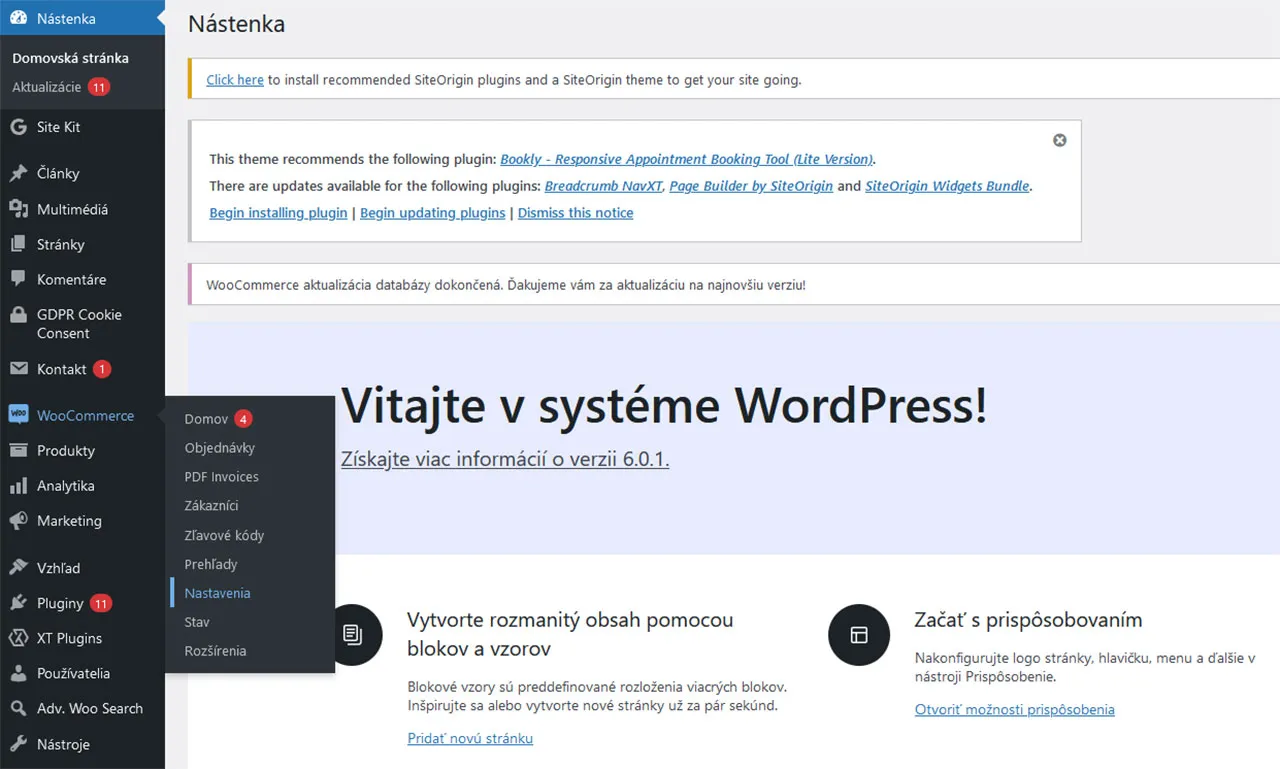Open Objednávky in WooCommerce flyout
This screenshot has width=1280, height=769.
click(220, 448)
